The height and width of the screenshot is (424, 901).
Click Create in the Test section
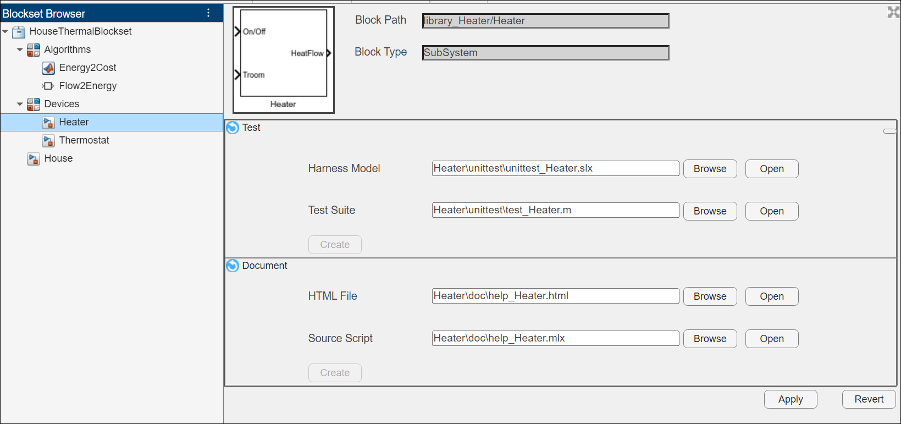click(335, 244)
